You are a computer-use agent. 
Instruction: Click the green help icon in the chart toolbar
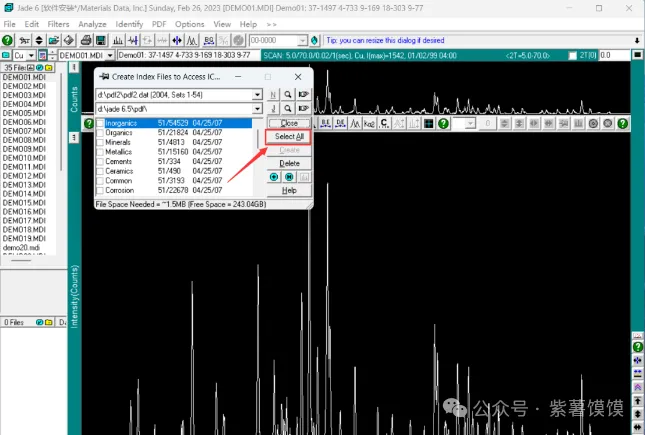[443, 123]
